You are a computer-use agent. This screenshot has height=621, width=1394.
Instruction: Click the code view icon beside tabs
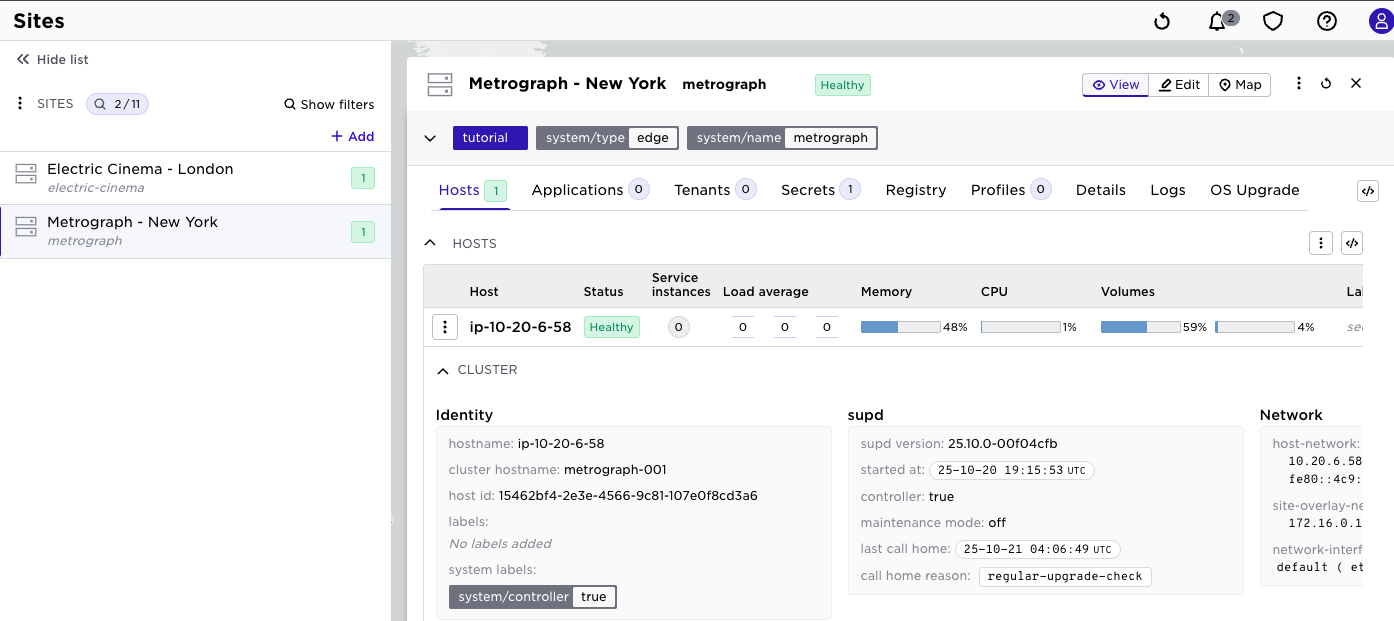(x=1367, y=191)
